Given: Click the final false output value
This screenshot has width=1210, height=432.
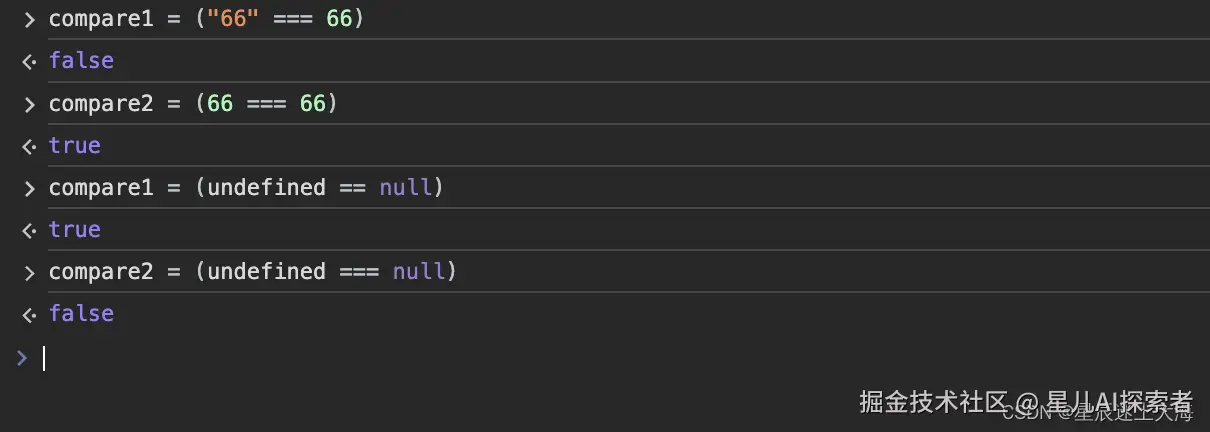Looking at the screenshot, I should tap(81, 314).
